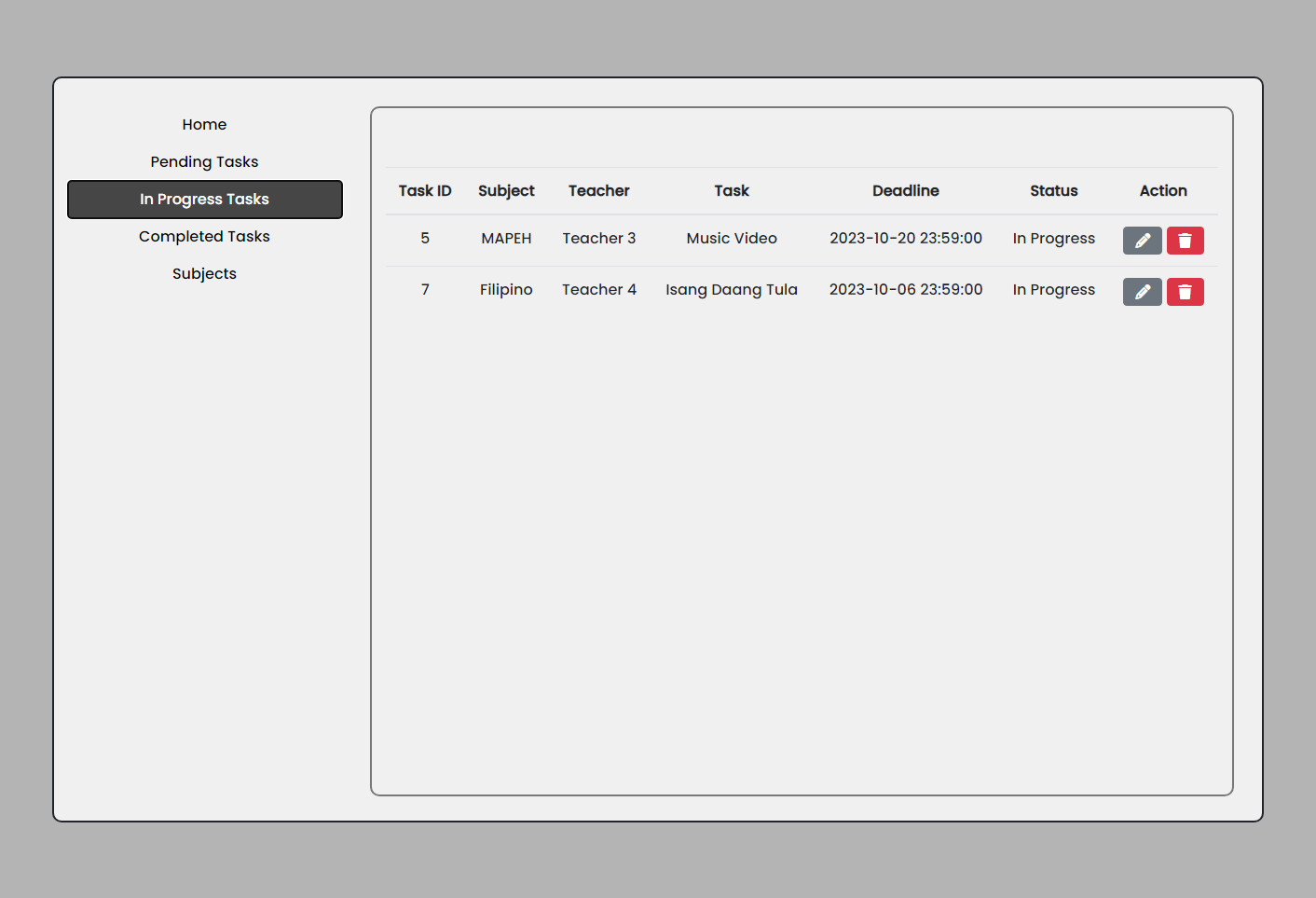Image resolution: width=1316 pixels, height=898 pixels.
Task: Open Completed Tasks in the sidebar
Action: 204,237
